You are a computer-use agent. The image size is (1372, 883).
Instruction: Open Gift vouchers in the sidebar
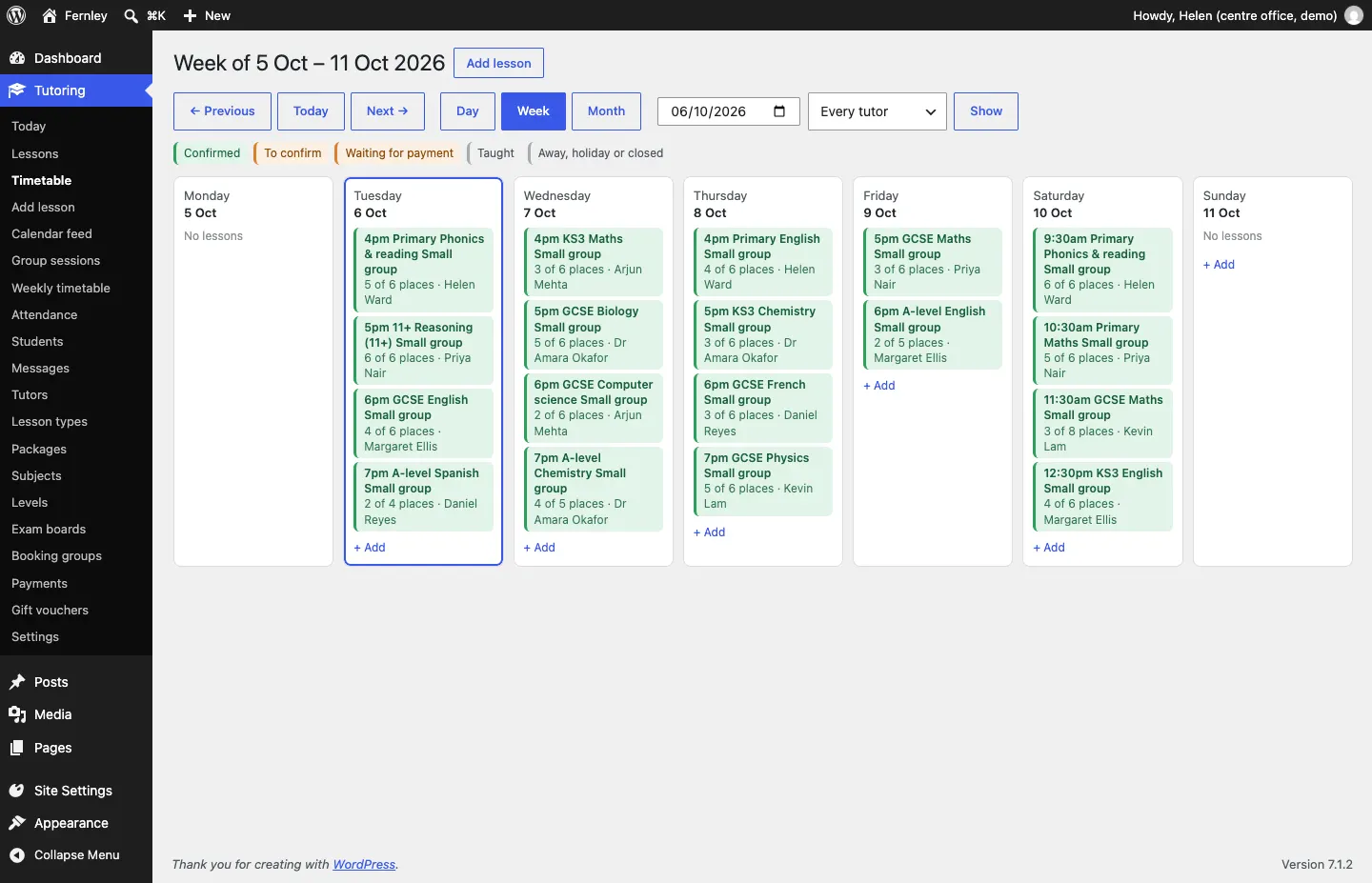click(x=50, y=610)
